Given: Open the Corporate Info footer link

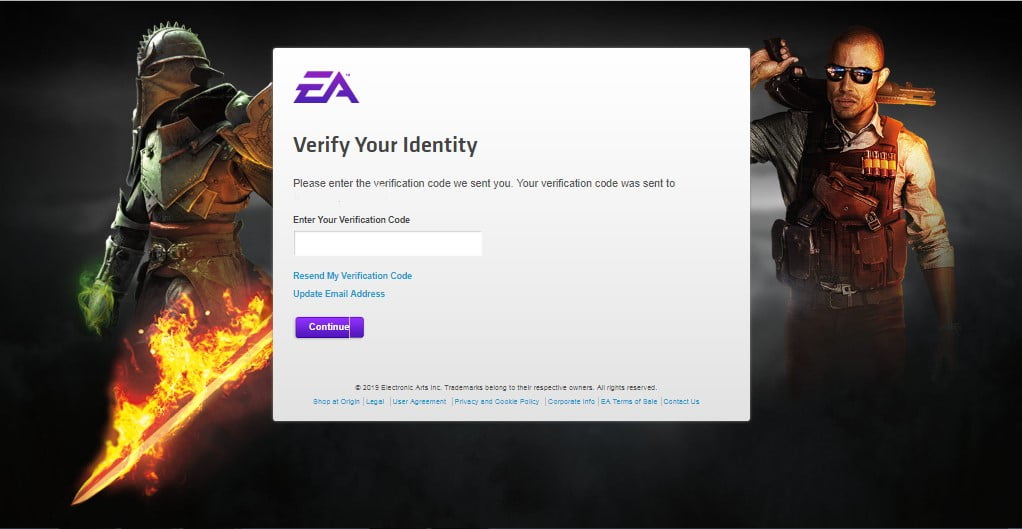Looking at the screenshot, I should click(x=571, y=402).
